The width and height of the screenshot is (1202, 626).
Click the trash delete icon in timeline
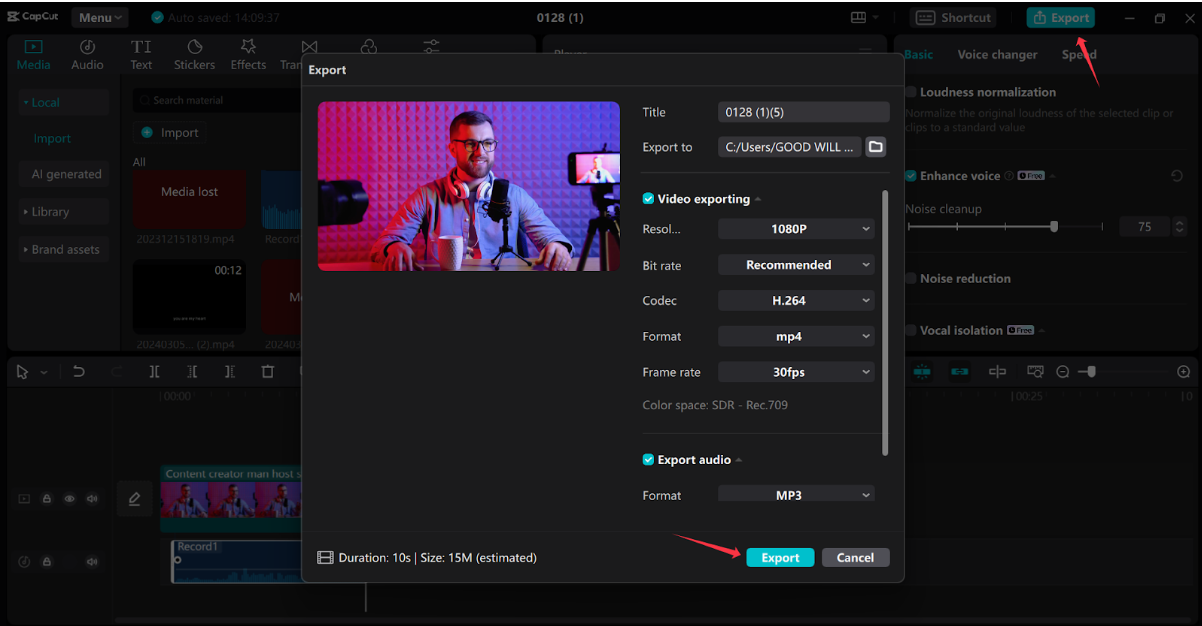[267, 372]
